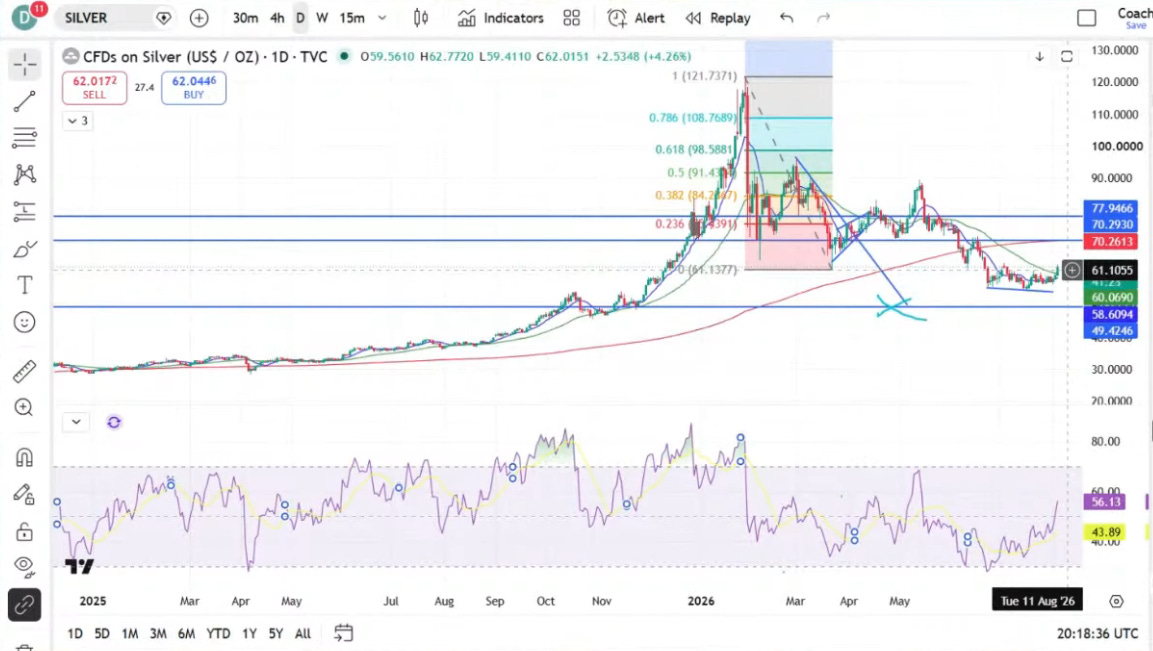1153x651 pixels.
Task: Click the plus button at crosshair price
Action: pos(1072,270)
